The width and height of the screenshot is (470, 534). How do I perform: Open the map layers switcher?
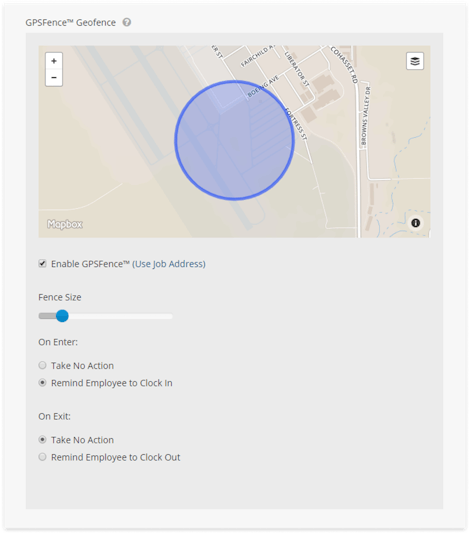coord(415,61)
